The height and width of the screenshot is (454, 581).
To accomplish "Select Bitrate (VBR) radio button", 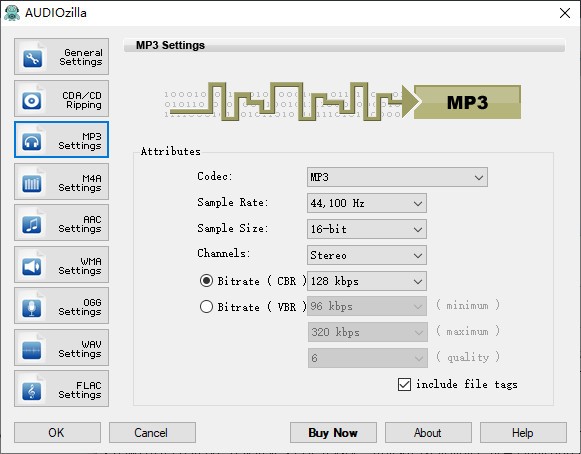I will (206, 306).
